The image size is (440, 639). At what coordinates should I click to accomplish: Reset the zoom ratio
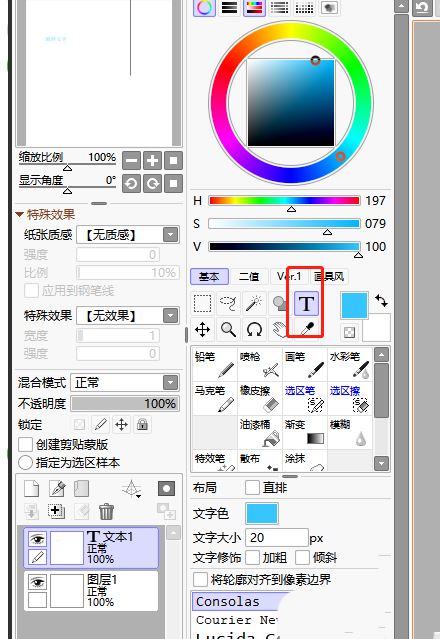tap(173, 161)
